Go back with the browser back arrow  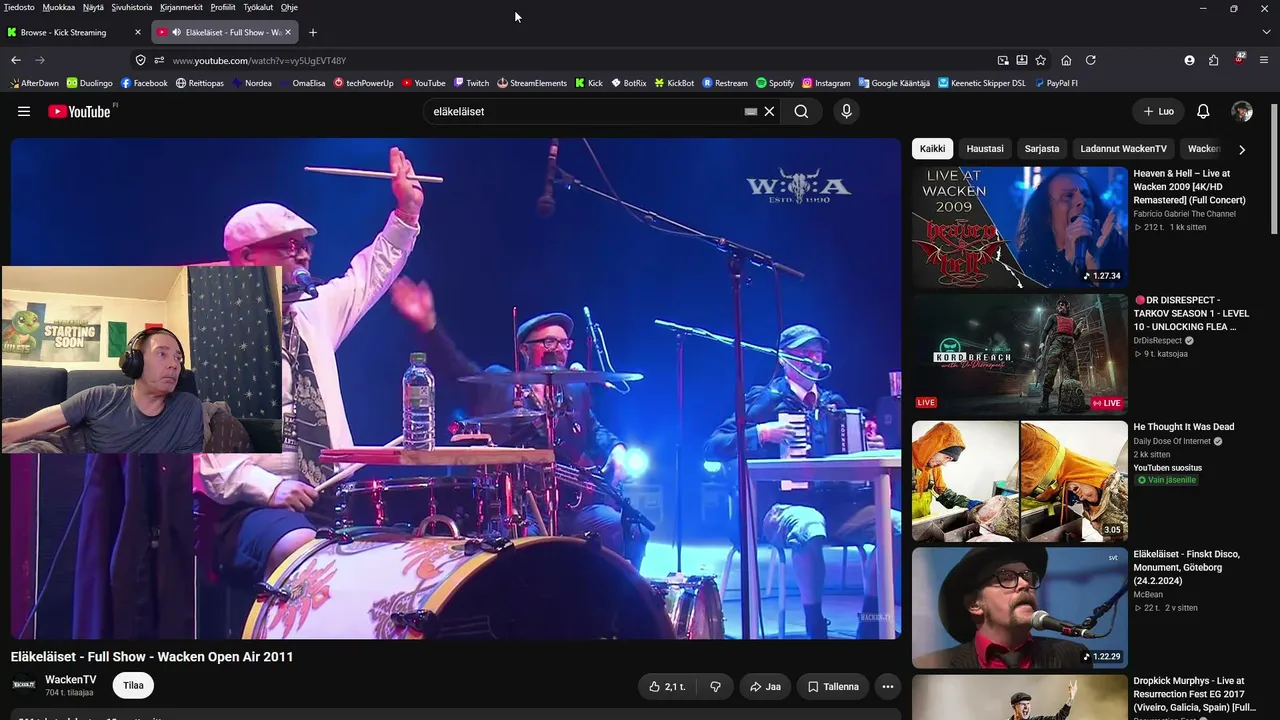point(16,60)
